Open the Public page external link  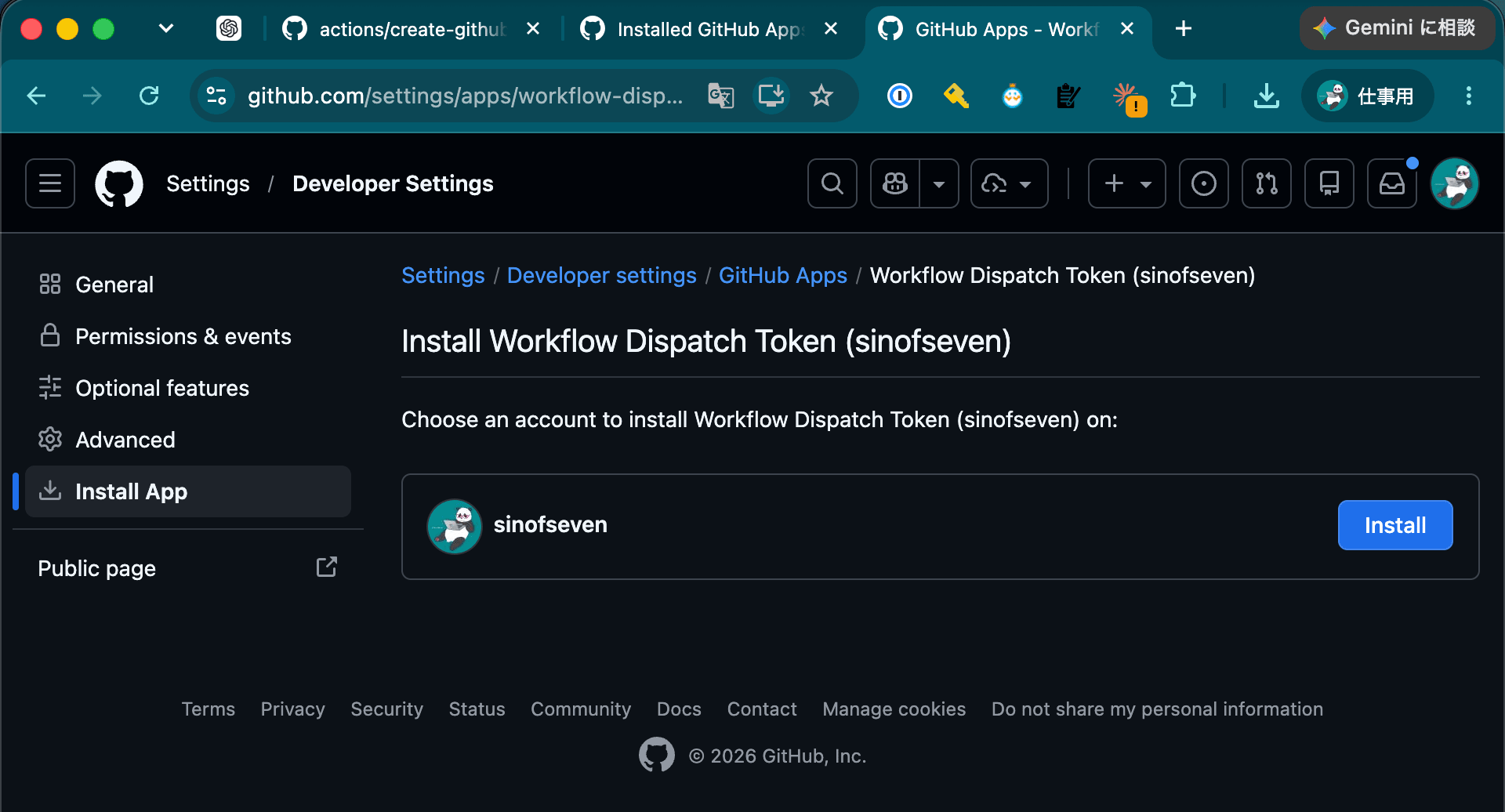click(x=188, y=568)
